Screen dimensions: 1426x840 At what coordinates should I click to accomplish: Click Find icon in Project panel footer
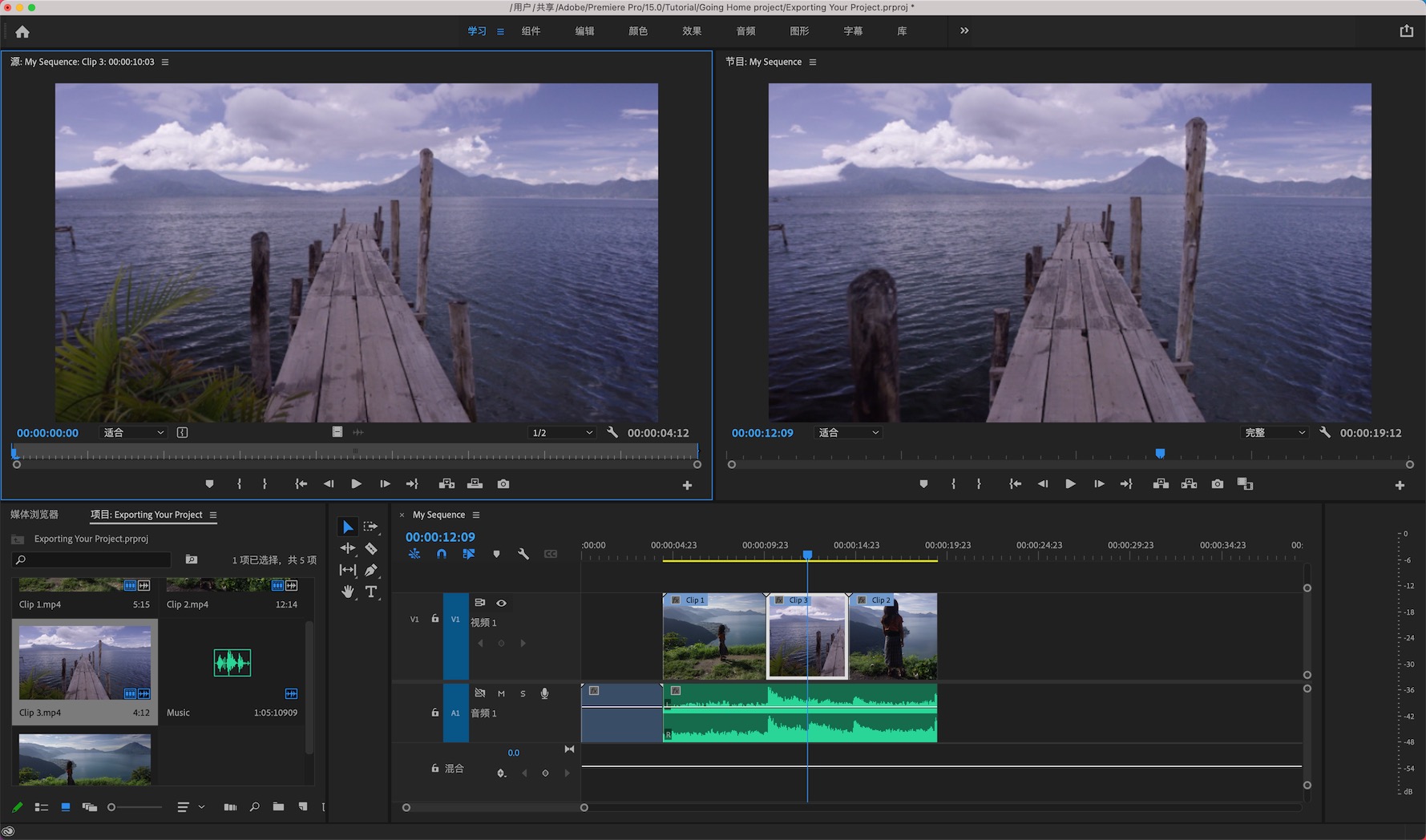click(255, 807)
